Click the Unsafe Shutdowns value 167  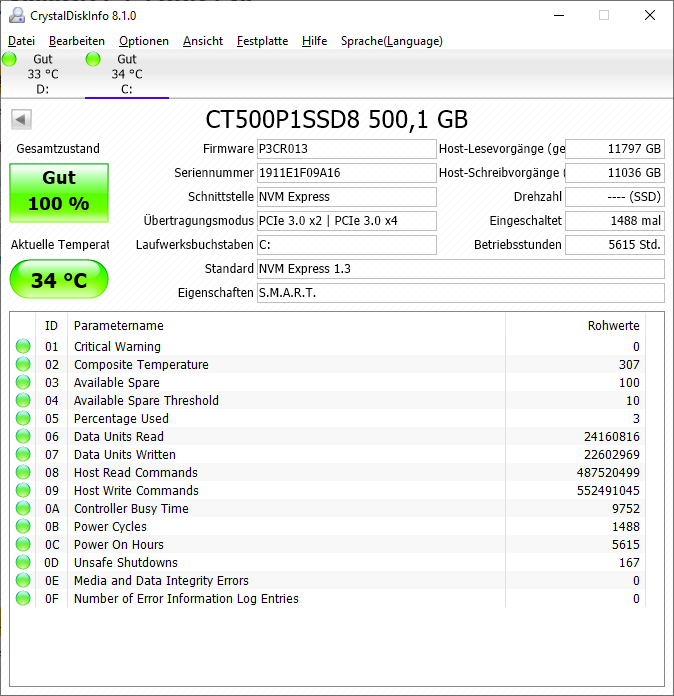[x=629, y=562]
